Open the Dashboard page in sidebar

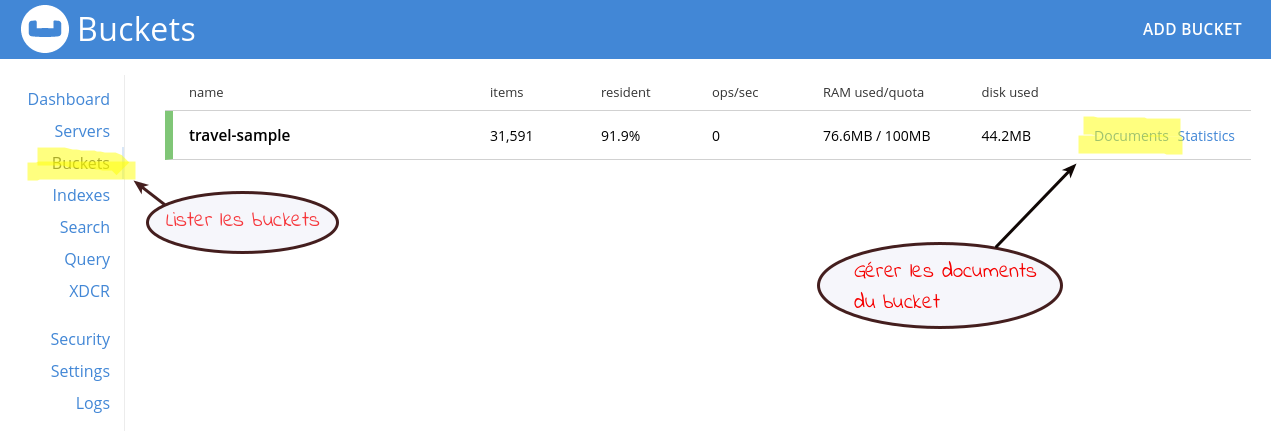(69, 99)
